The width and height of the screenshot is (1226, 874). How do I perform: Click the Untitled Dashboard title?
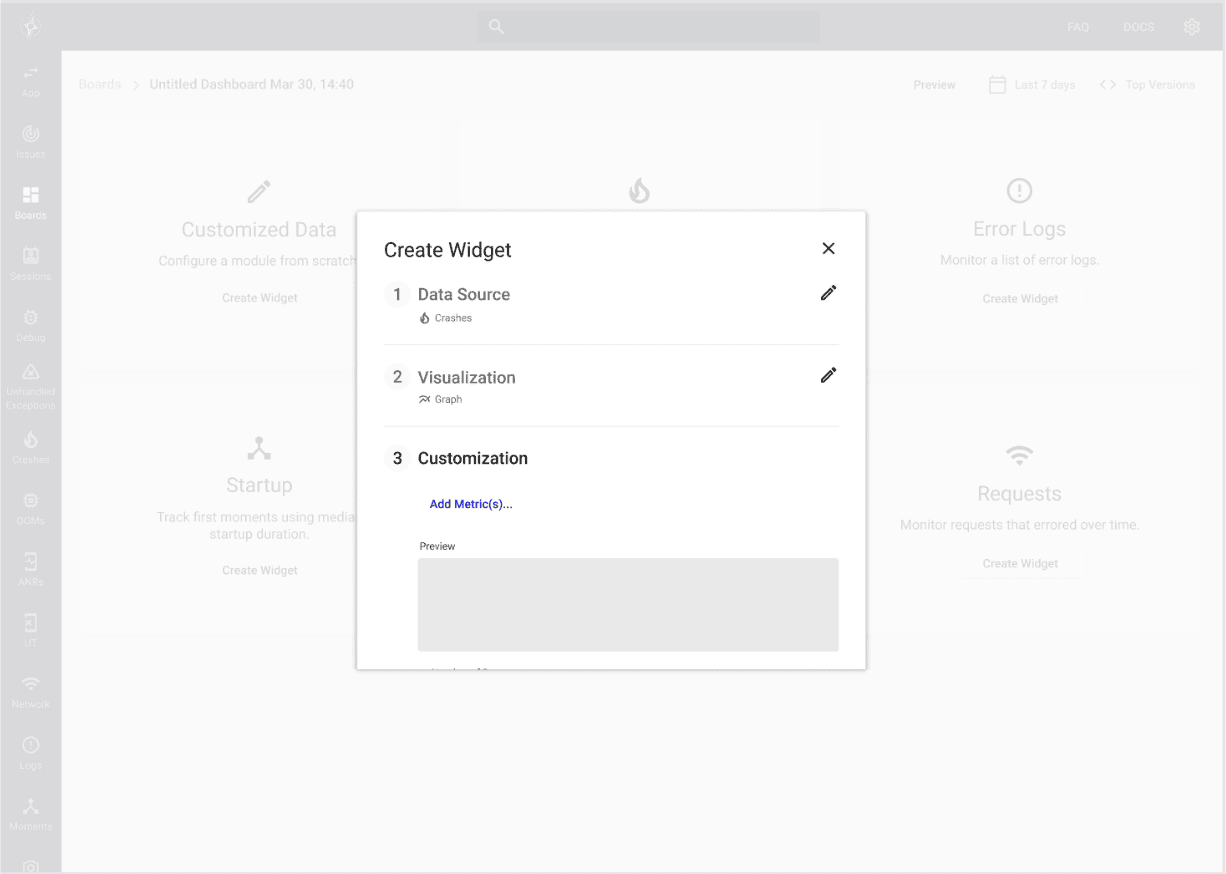pos(252,84)
